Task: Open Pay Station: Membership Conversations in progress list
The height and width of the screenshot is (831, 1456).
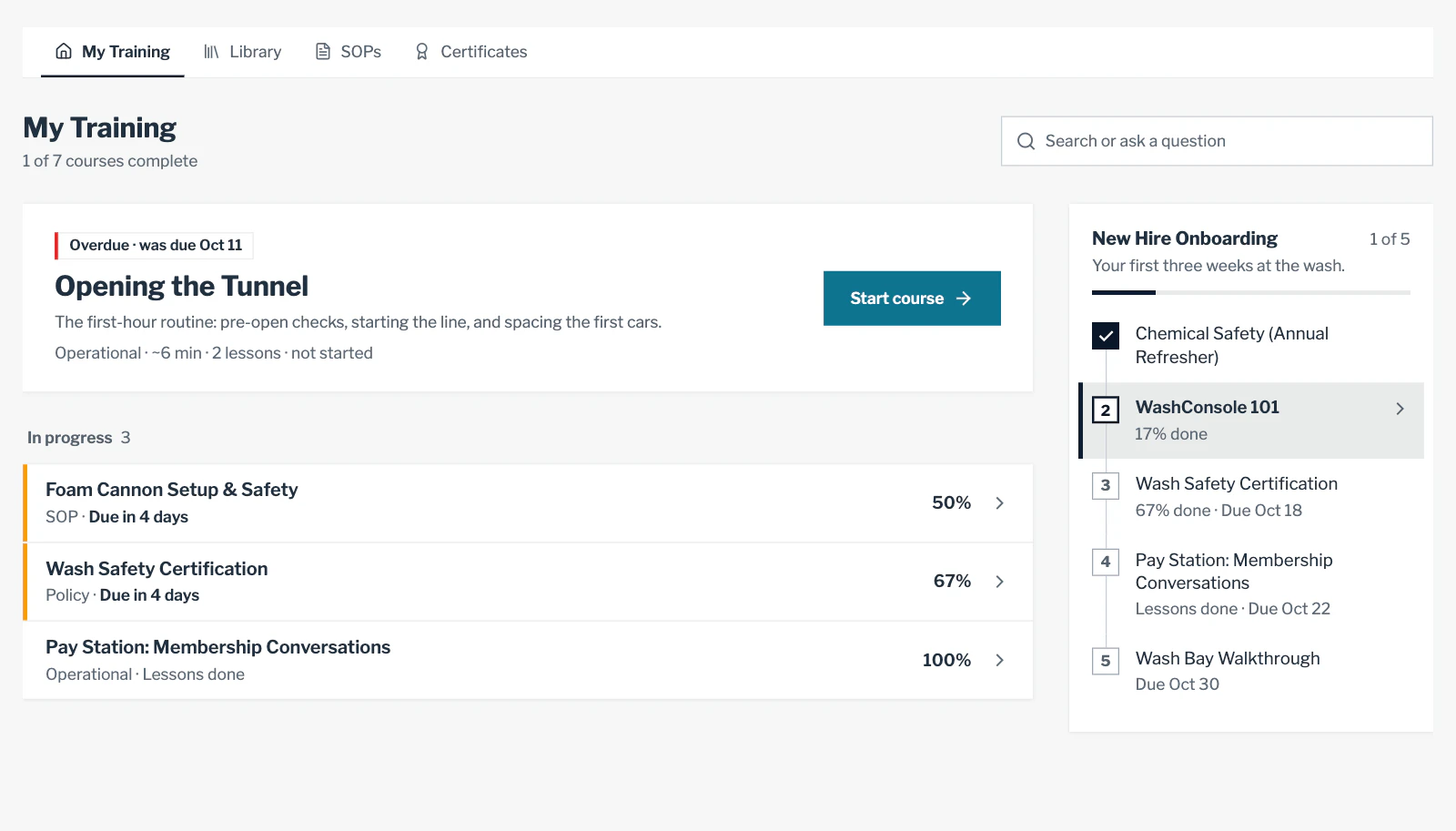Action: (x=528, y=660)
